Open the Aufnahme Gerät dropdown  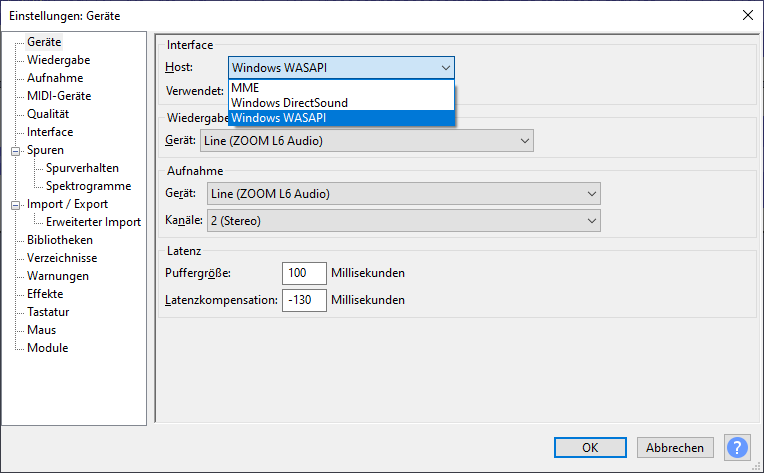pos(403,194)
